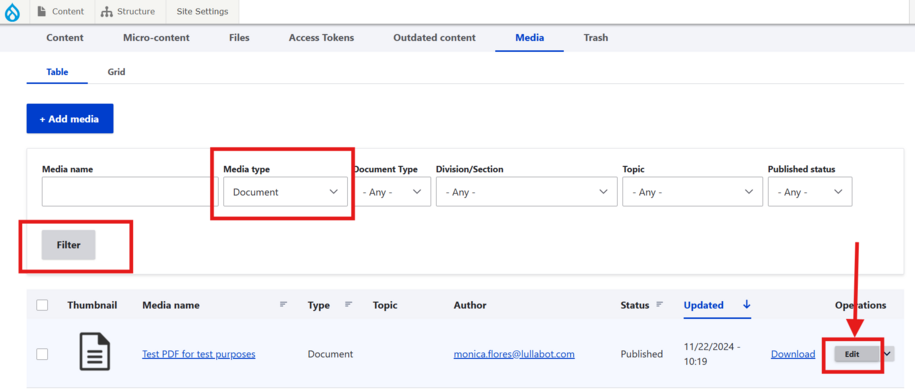Go to the Trash tab
Image resolution: width=915 pixels, height=390 pixels.
coord(596,38)
